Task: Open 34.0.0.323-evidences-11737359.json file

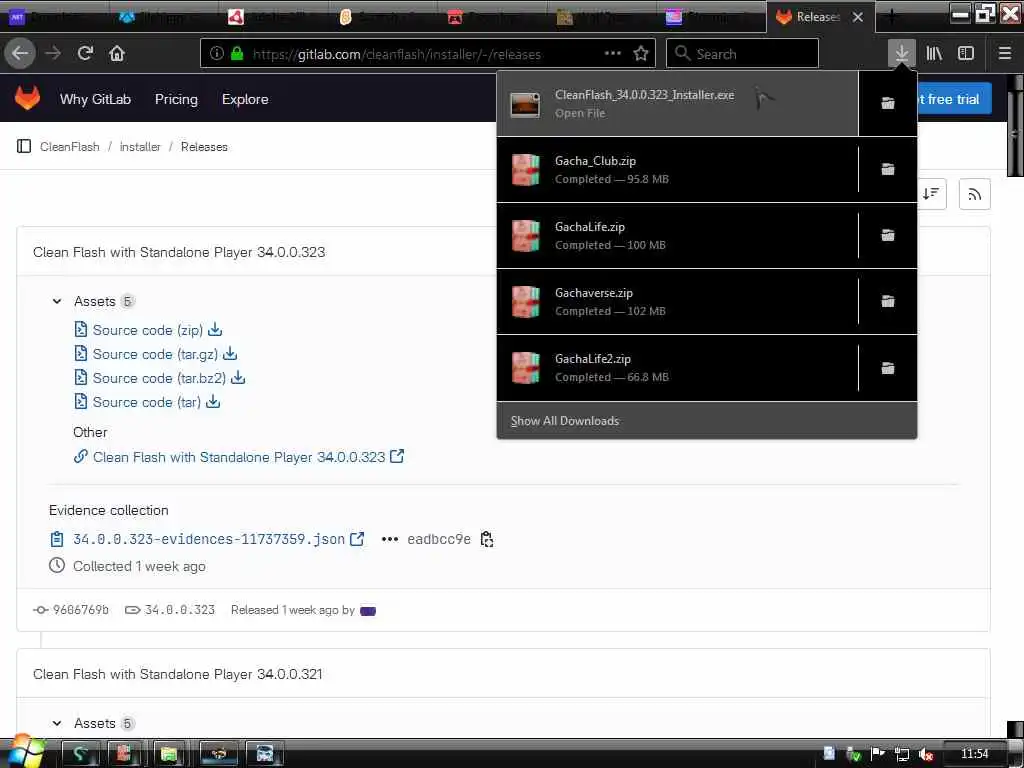Action: pos(208,539)
